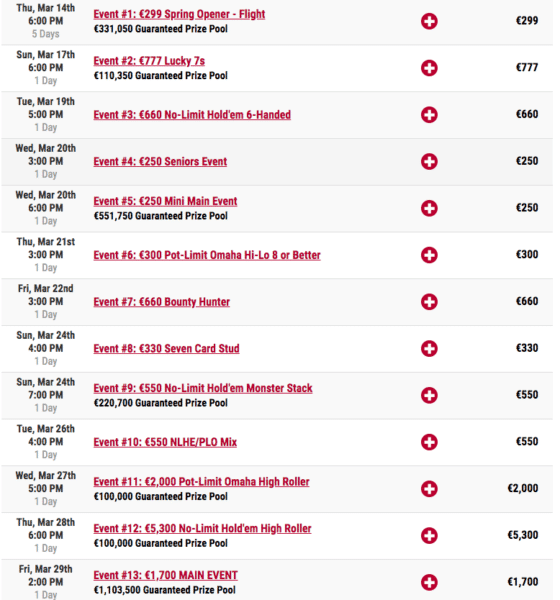
Task: Click plus icon for Monster Stack event
Action: click(x=429, y=395)
